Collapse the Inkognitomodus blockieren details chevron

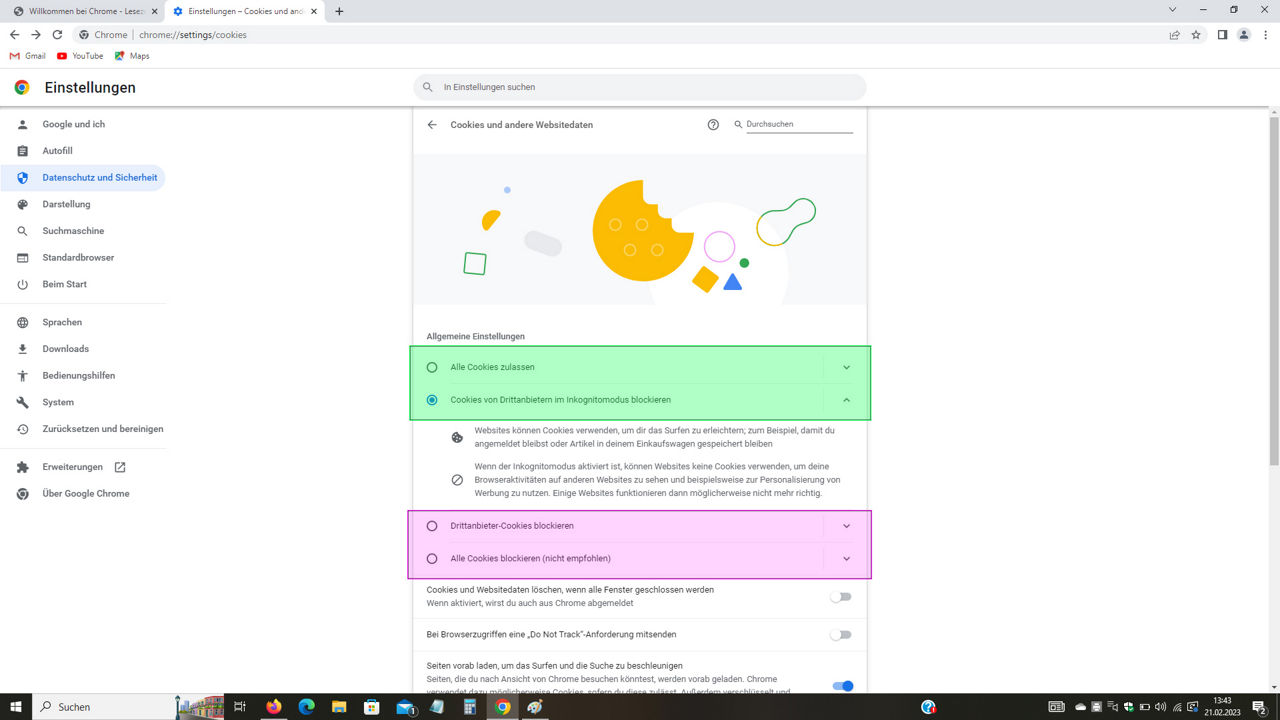click(846, 399)
